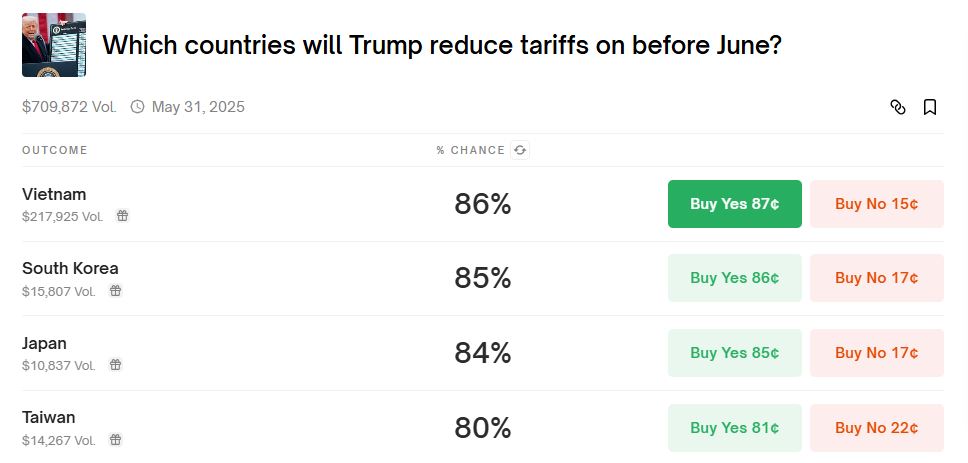Open the gift rewards icon under Japan
The width and height of the screenshot is (968, 463).
point(115,365)
